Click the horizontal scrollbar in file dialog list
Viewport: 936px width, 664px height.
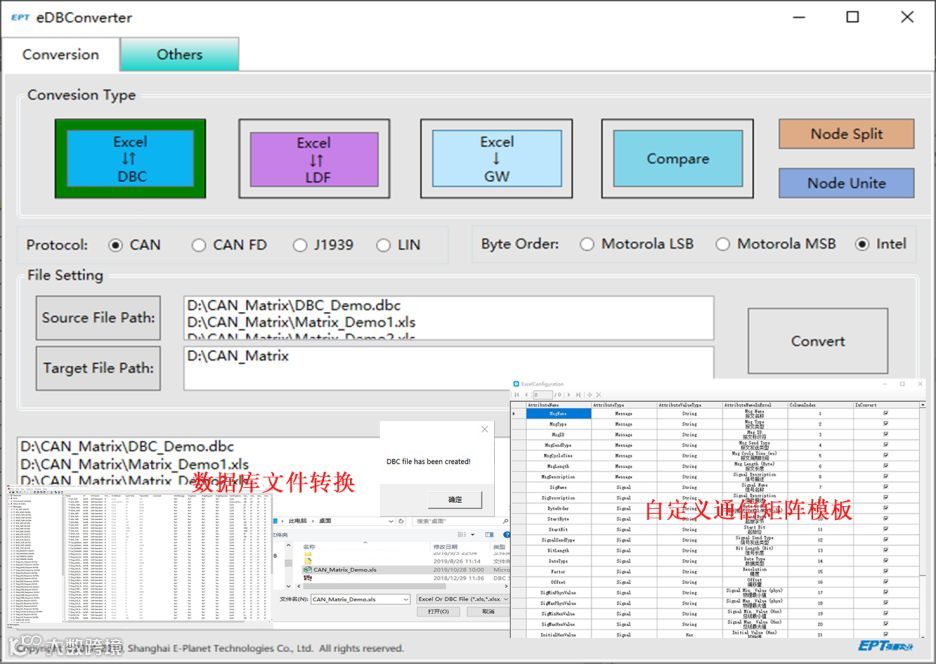[x=374, y=586]
